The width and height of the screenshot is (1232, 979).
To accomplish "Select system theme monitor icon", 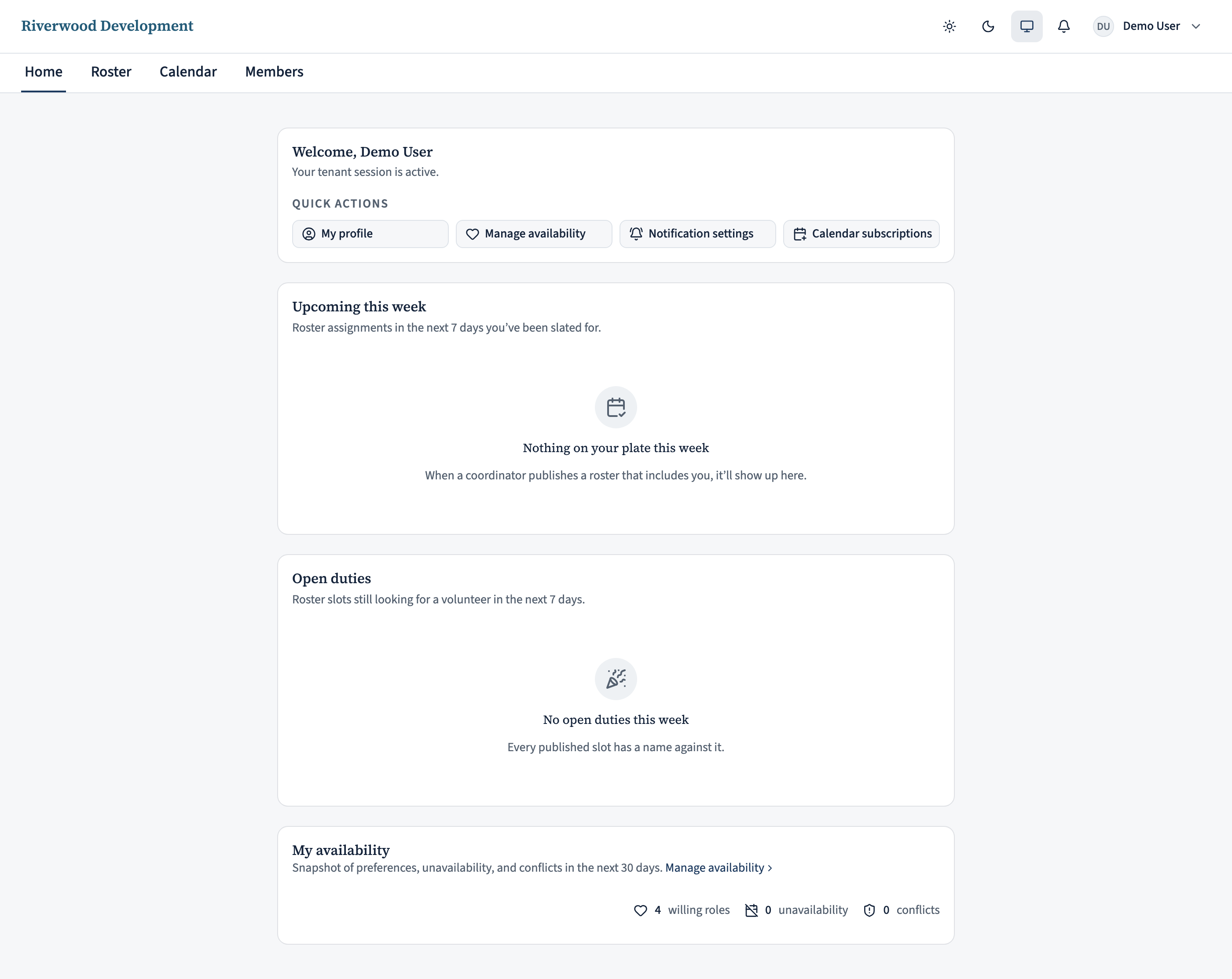I will tap(1026, 26).
